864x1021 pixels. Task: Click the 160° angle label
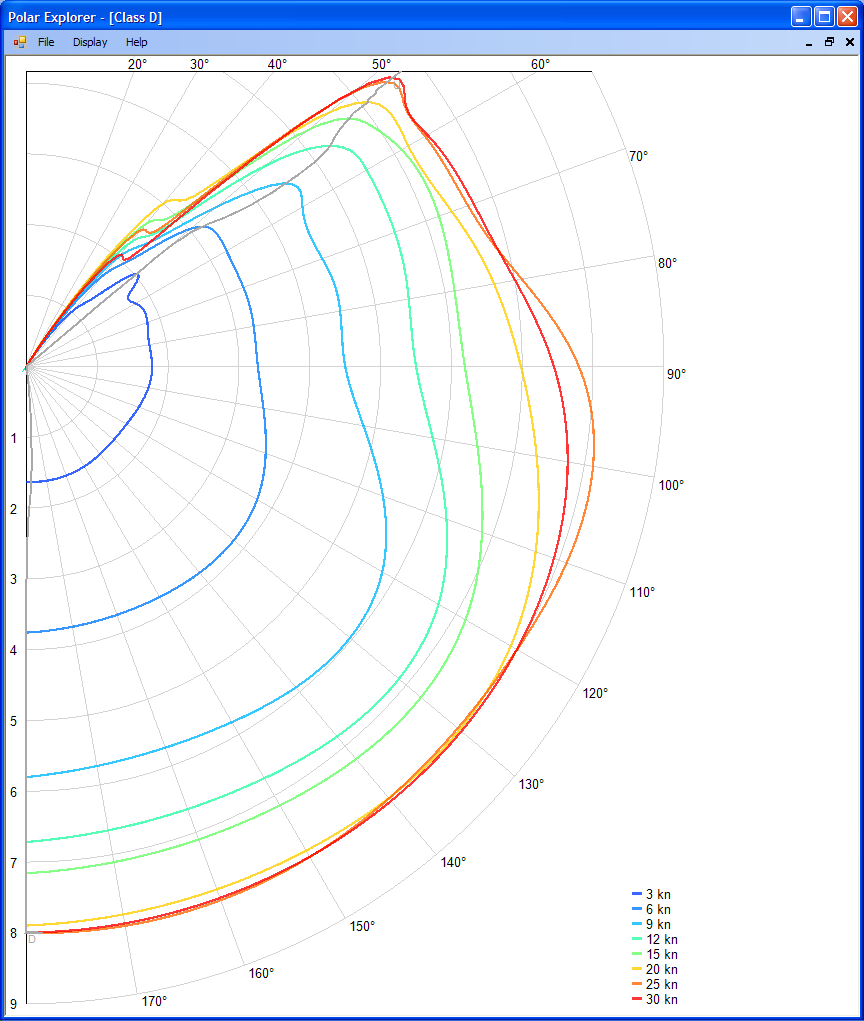click(x=261, y=973)
